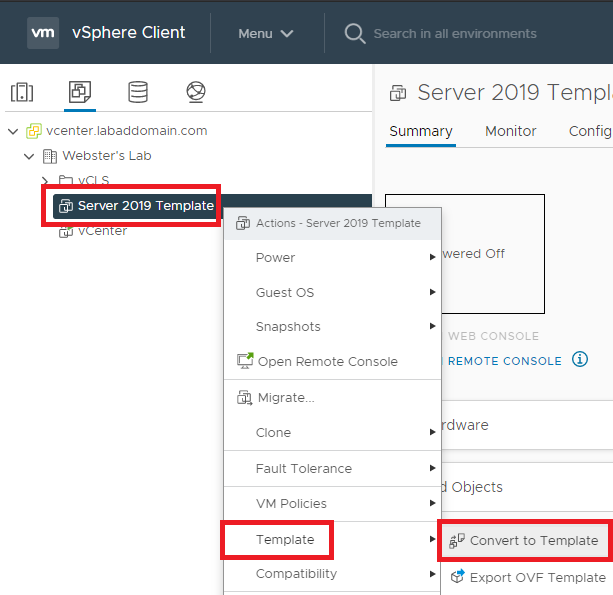Click the Remote Console link
This screenshot has width=613, height=595.
[504, 361]
